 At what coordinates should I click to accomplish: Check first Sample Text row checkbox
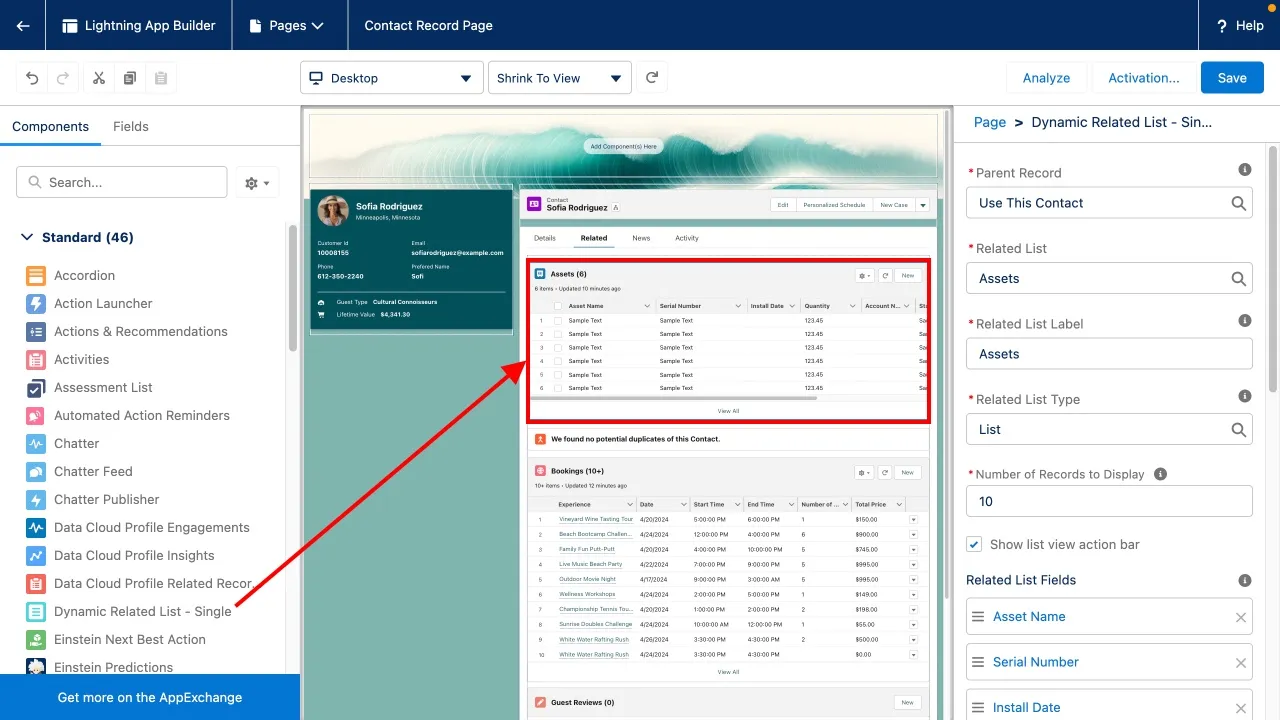tap(558, 321)
